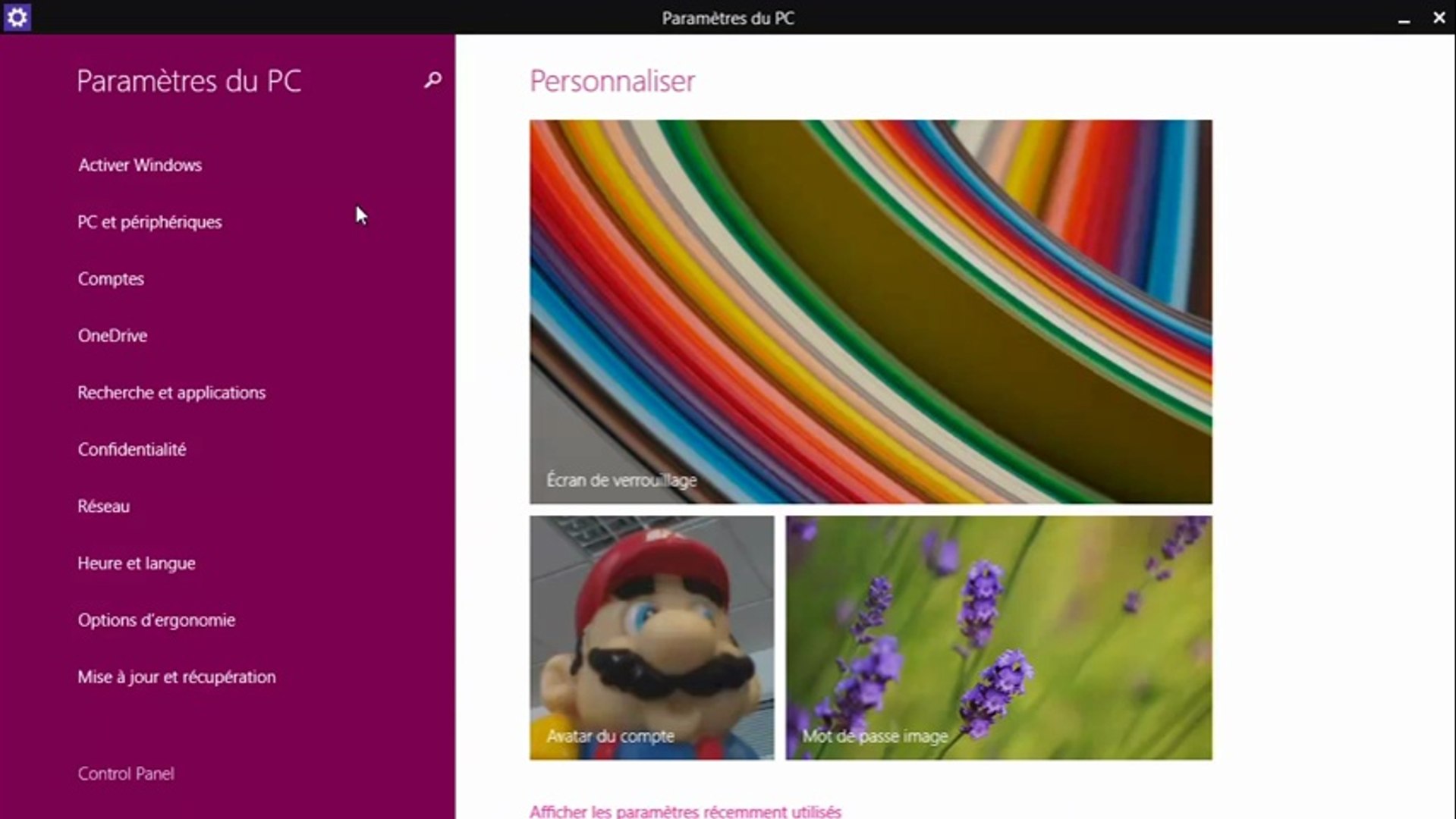Open the Control Panel link
Screen dimensions: 1456x819
click(x=126, y=773)
